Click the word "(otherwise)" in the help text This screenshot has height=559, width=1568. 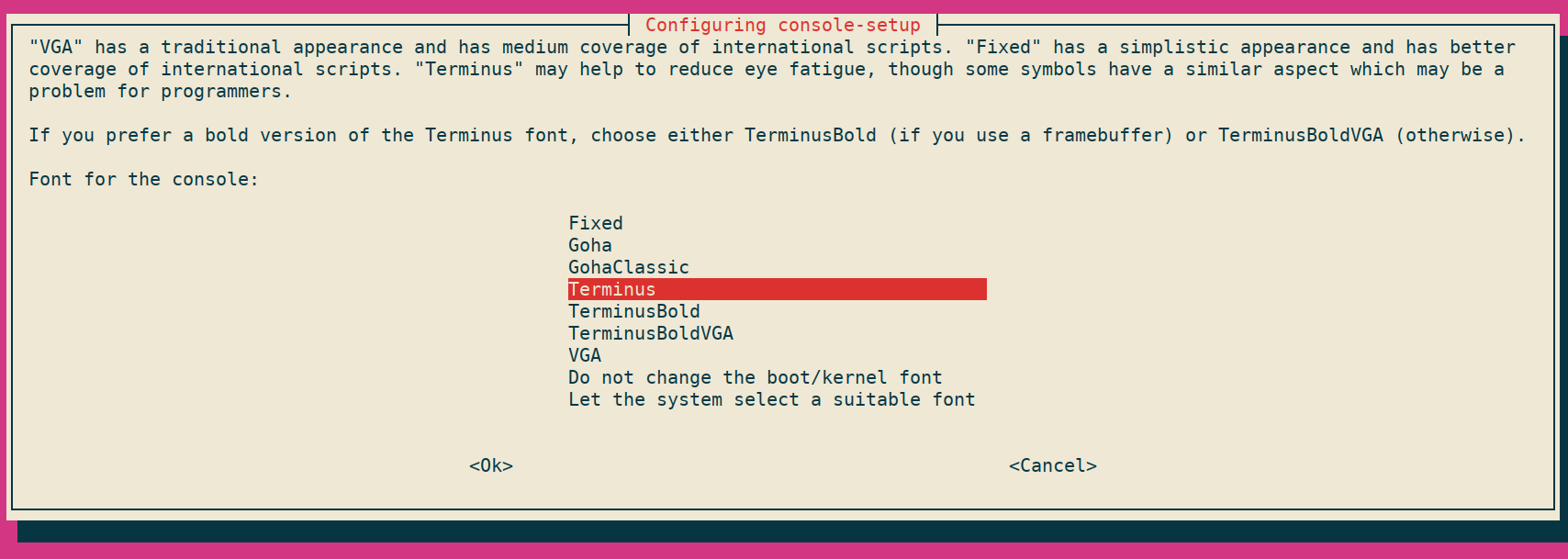[1460, 135]
